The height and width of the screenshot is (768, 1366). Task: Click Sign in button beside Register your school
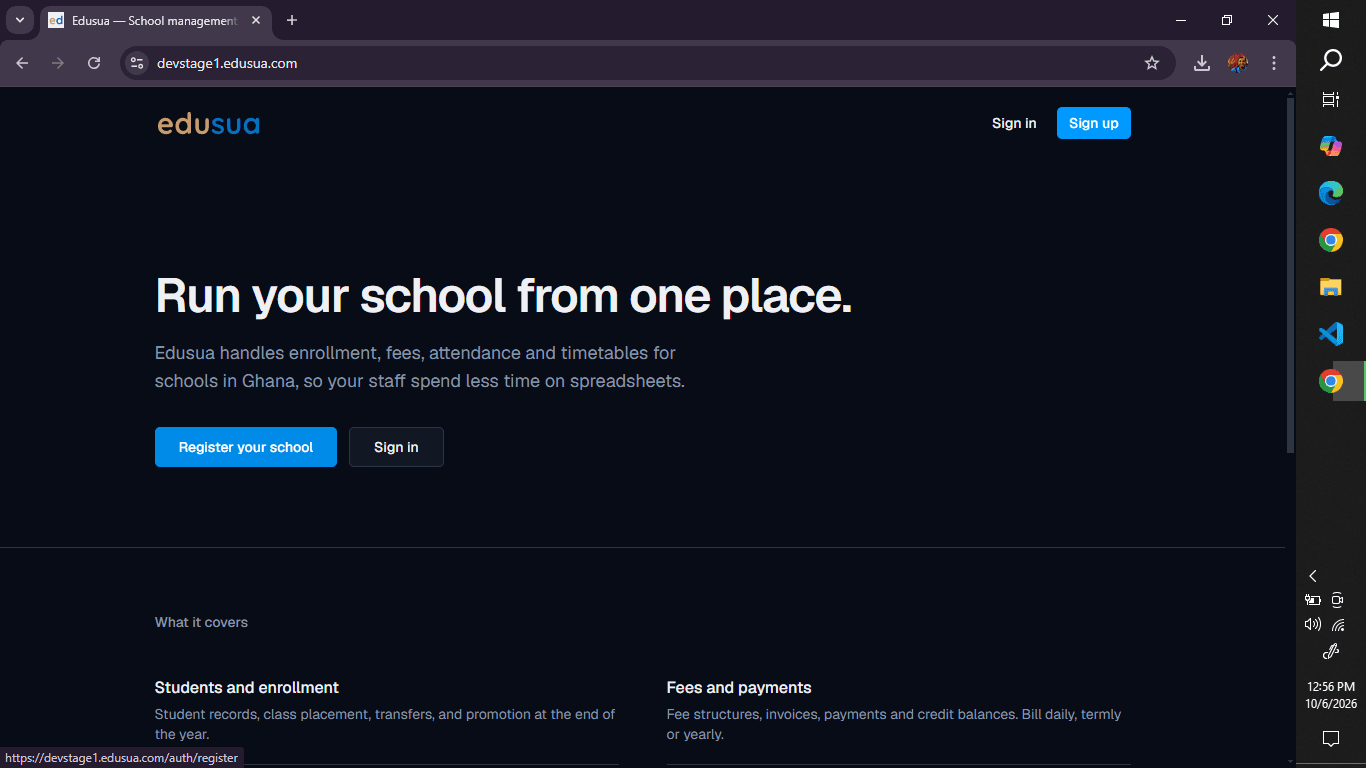coord(396,447)
